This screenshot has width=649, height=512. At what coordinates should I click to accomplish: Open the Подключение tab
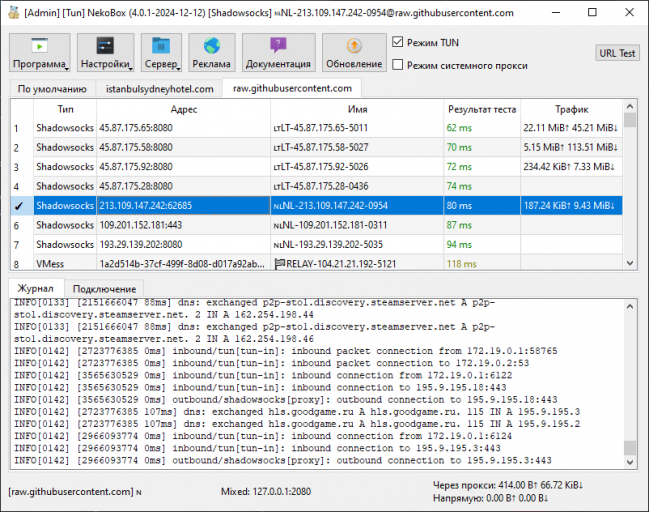104,289
